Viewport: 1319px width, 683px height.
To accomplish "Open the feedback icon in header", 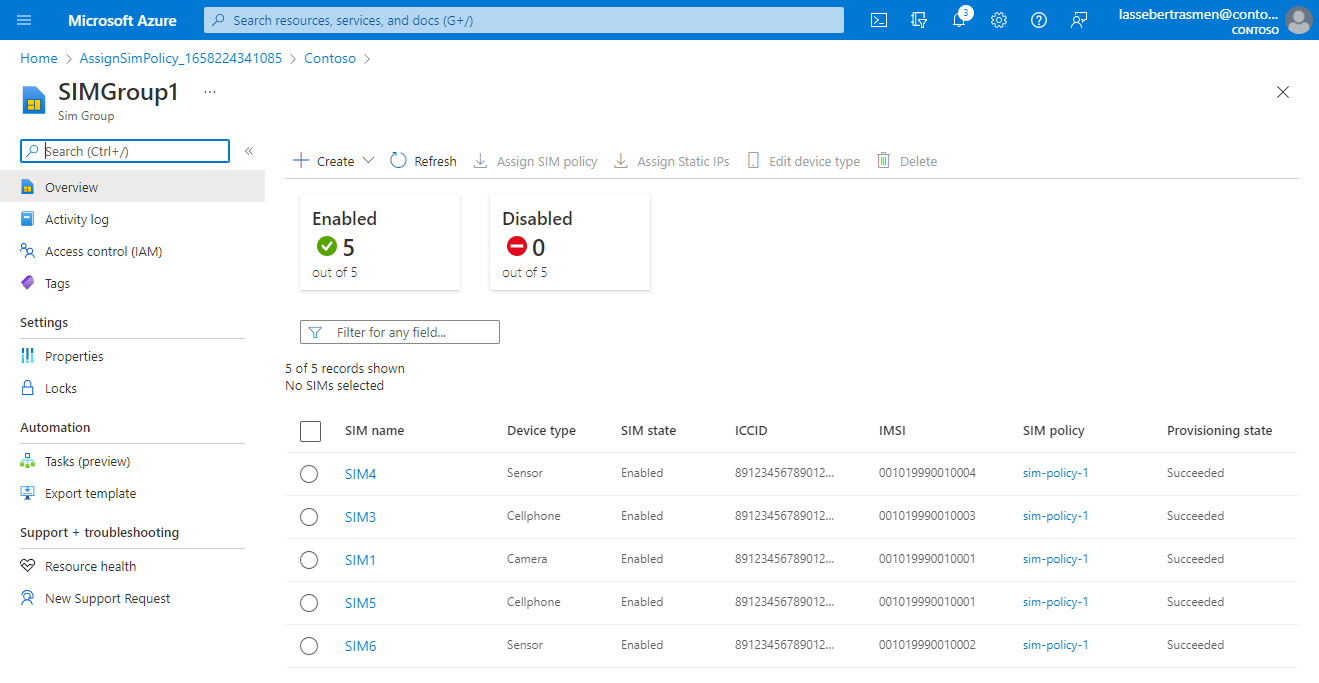I will [1079, 20].
